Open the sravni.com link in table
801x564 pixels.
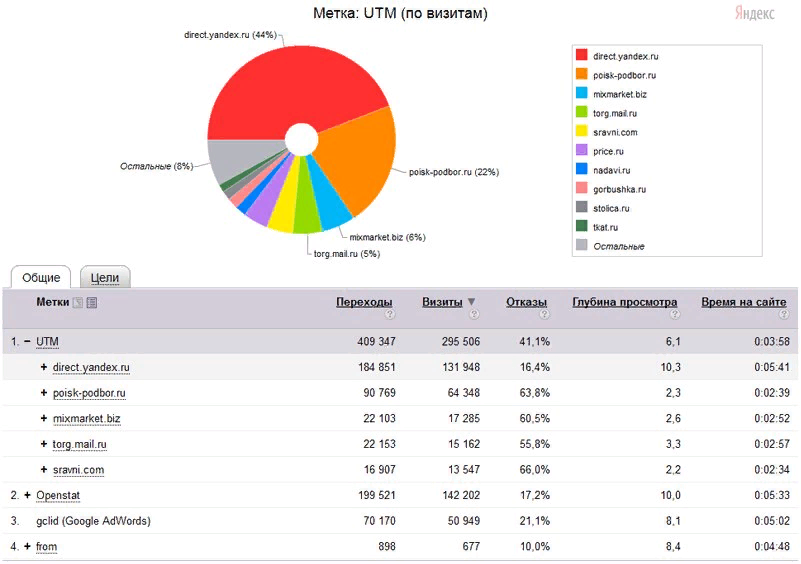(78, 469)
